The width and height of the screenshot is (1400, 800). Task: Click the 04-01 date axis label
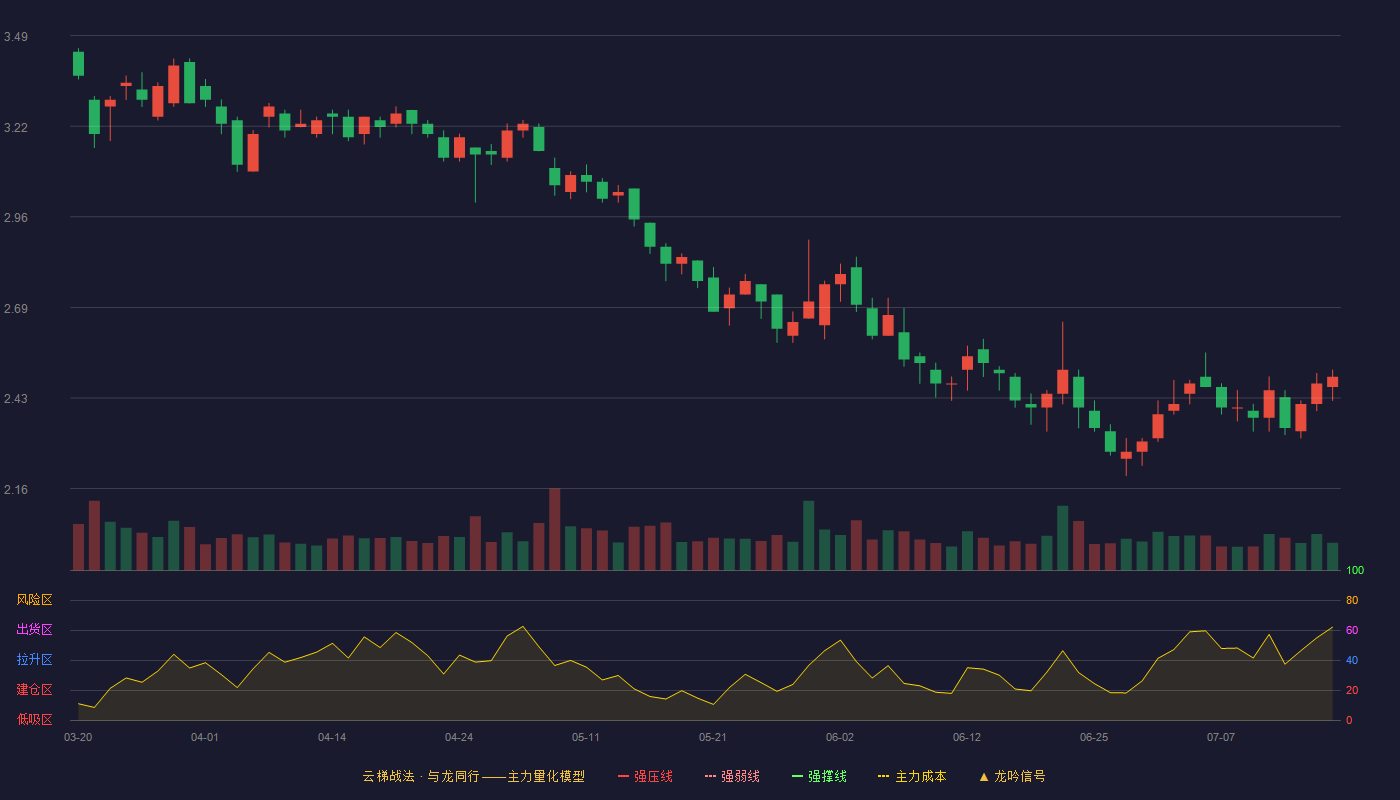point(205,737)
